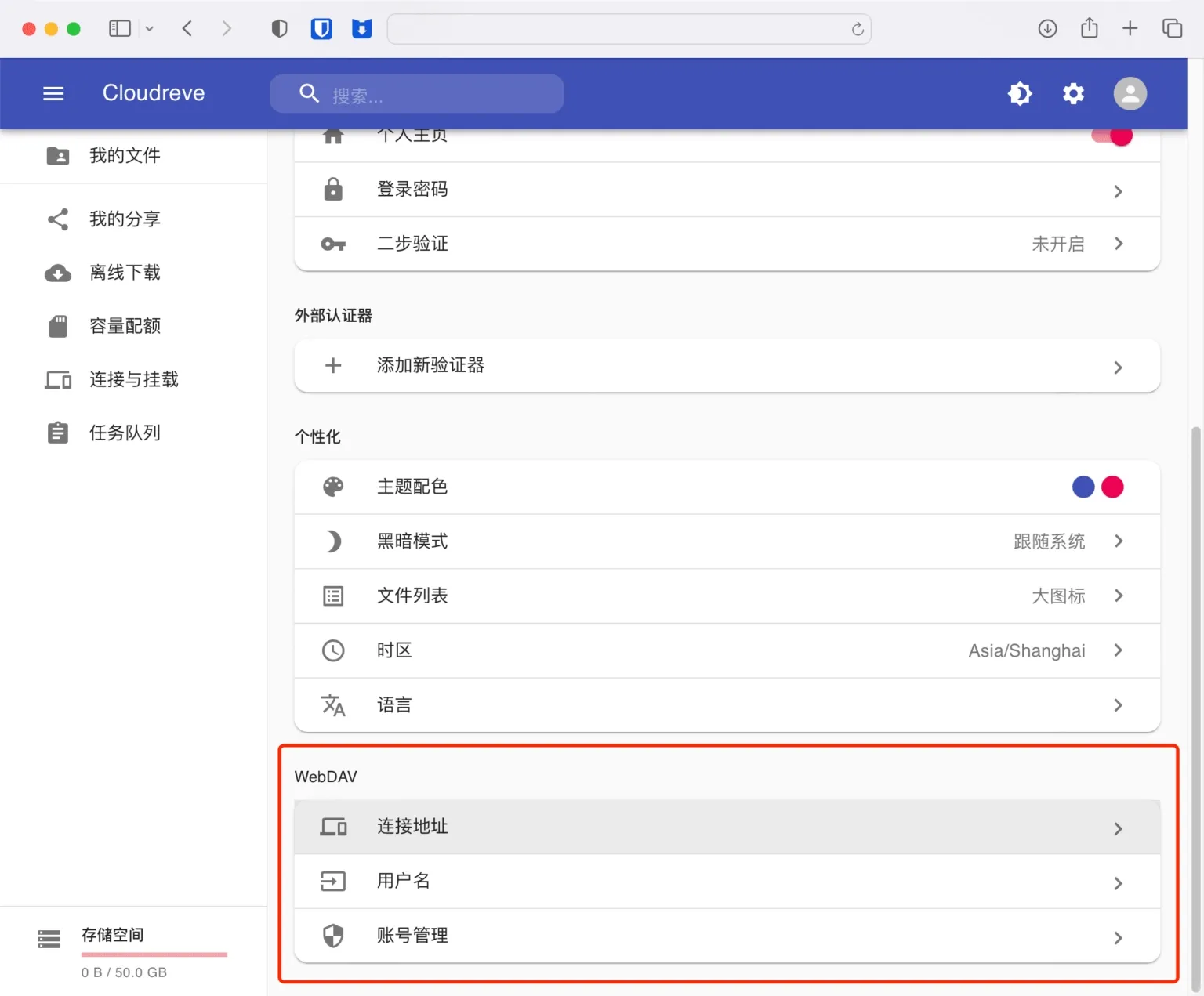Open WebDAV 连接地址 row

point(727,827)
